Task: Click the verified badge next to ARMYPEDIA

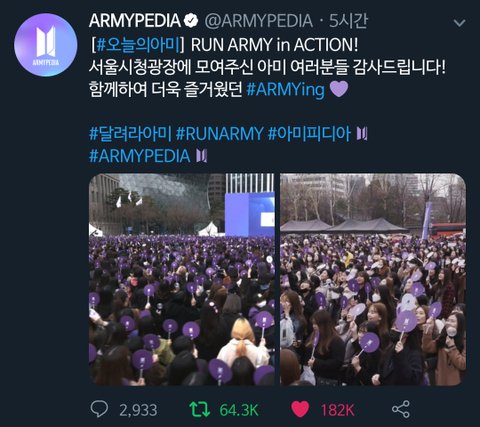Action: pos(191,21)
